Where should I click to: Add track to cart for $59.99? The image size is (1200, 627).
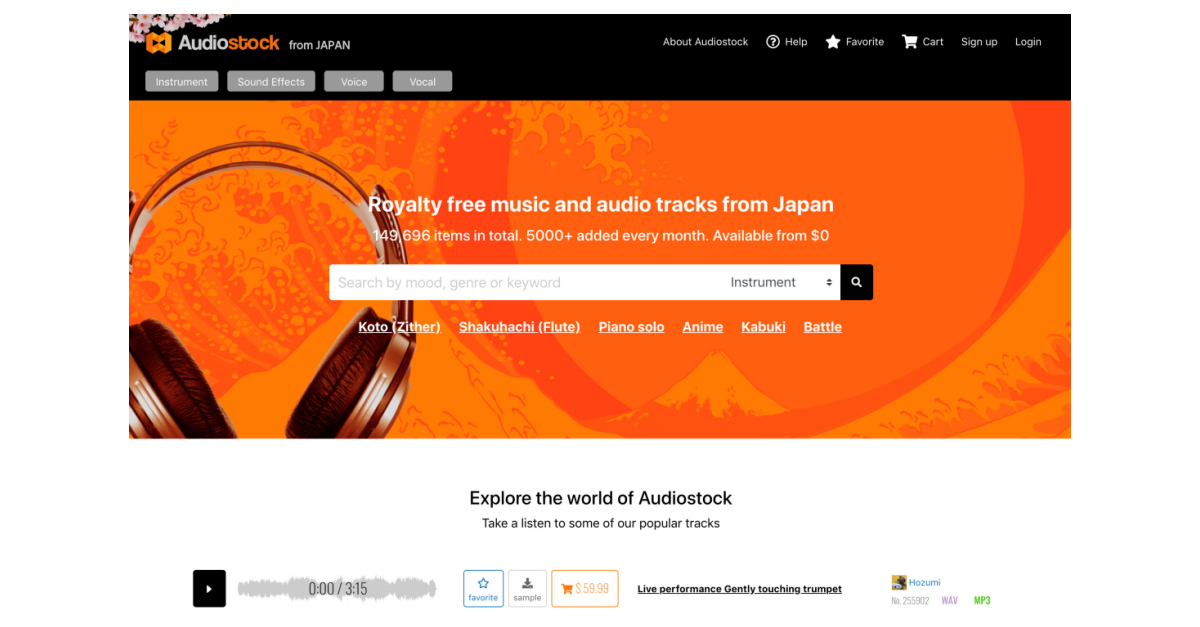(x=585, y=589)
